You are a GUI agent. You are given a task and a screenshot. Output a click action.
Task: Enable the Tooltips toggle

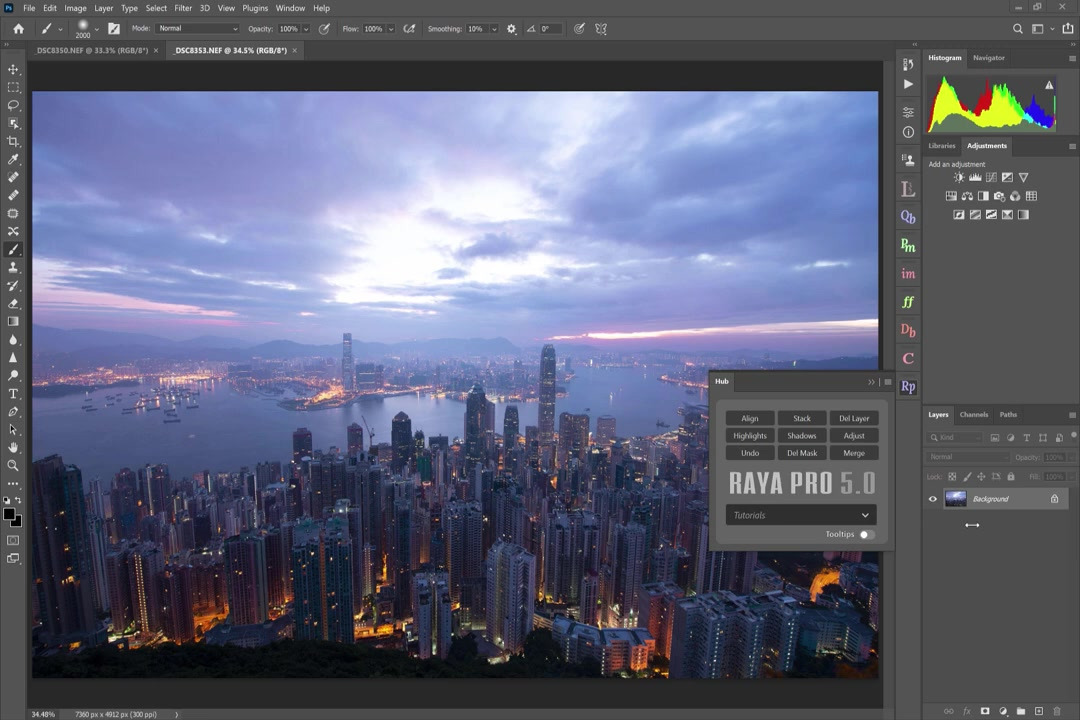click(865, 535)
